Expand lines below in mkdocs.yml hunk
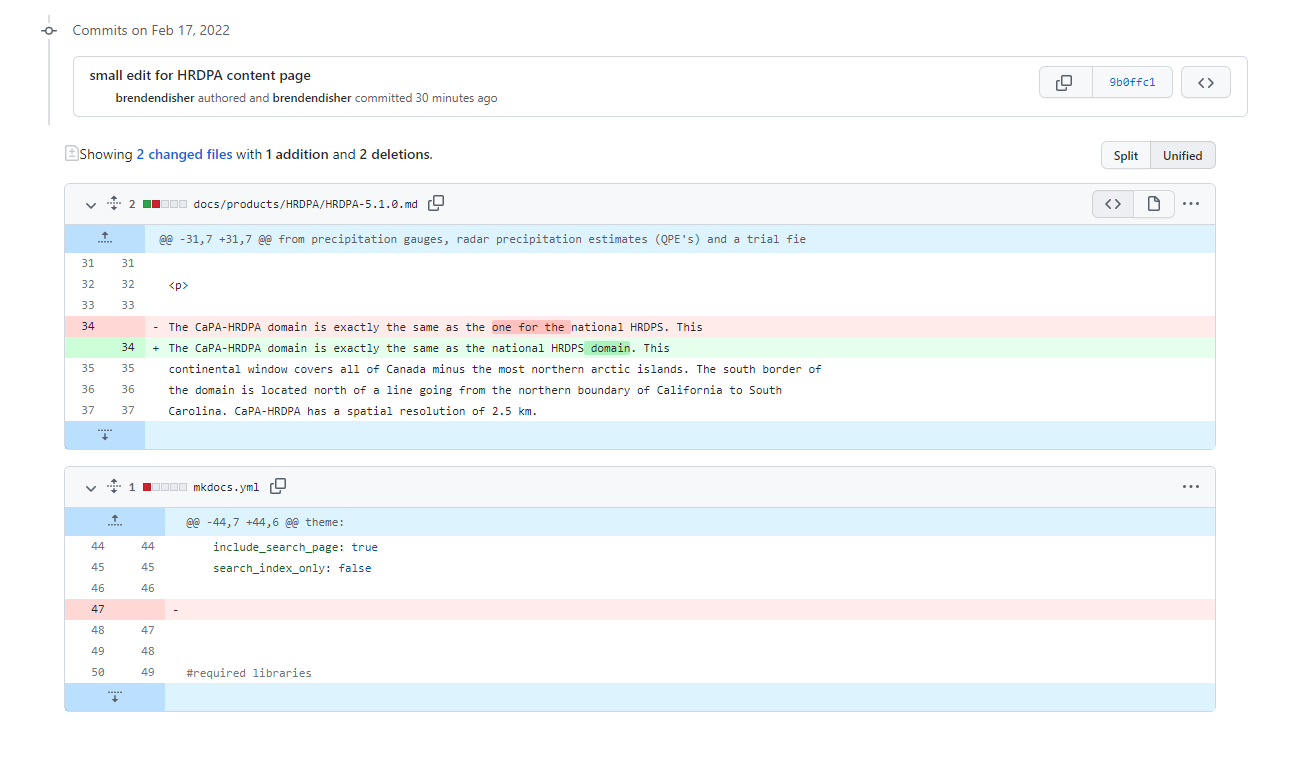 (114, 697)
